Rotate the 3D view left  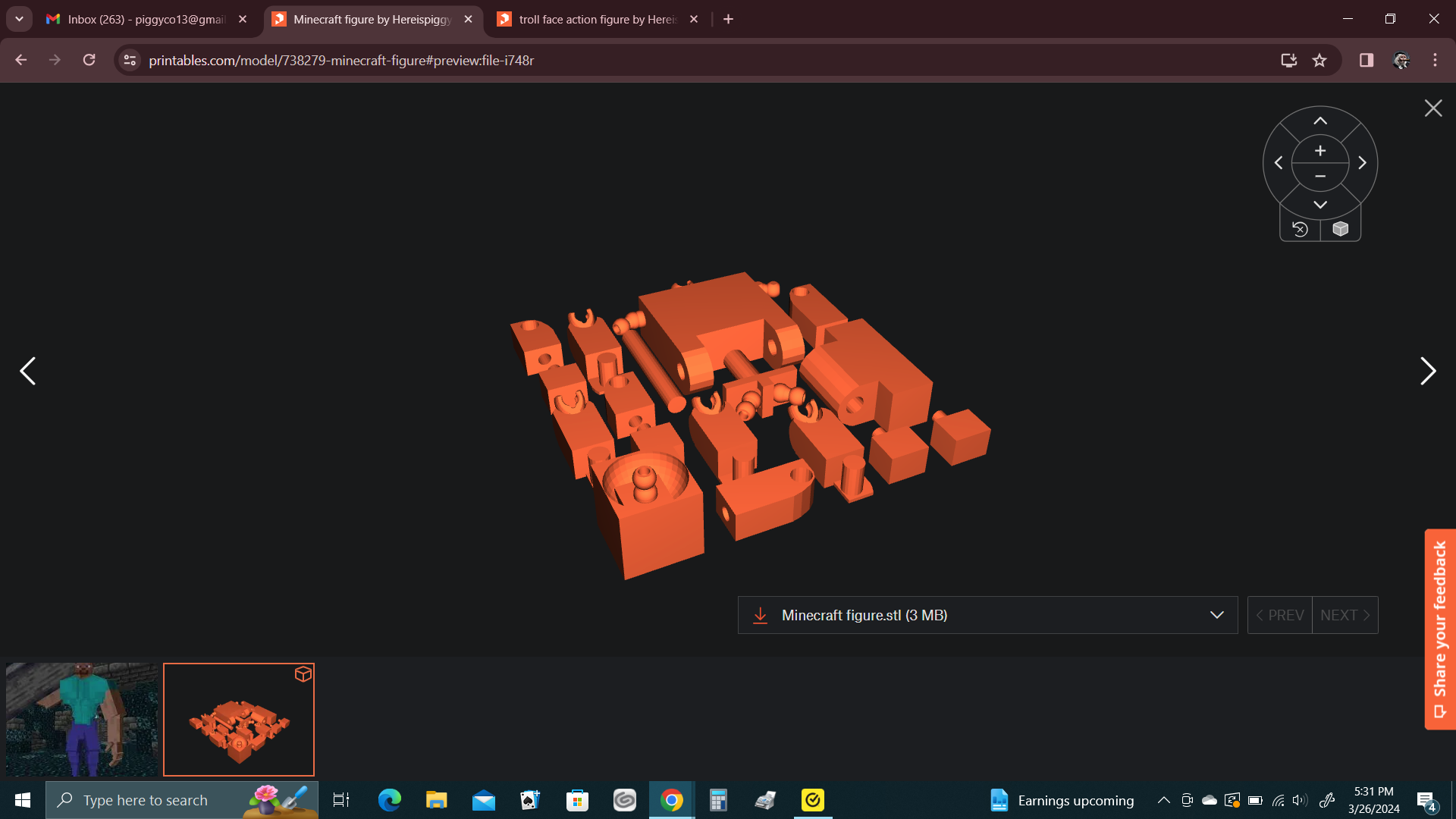[1279, 163]
